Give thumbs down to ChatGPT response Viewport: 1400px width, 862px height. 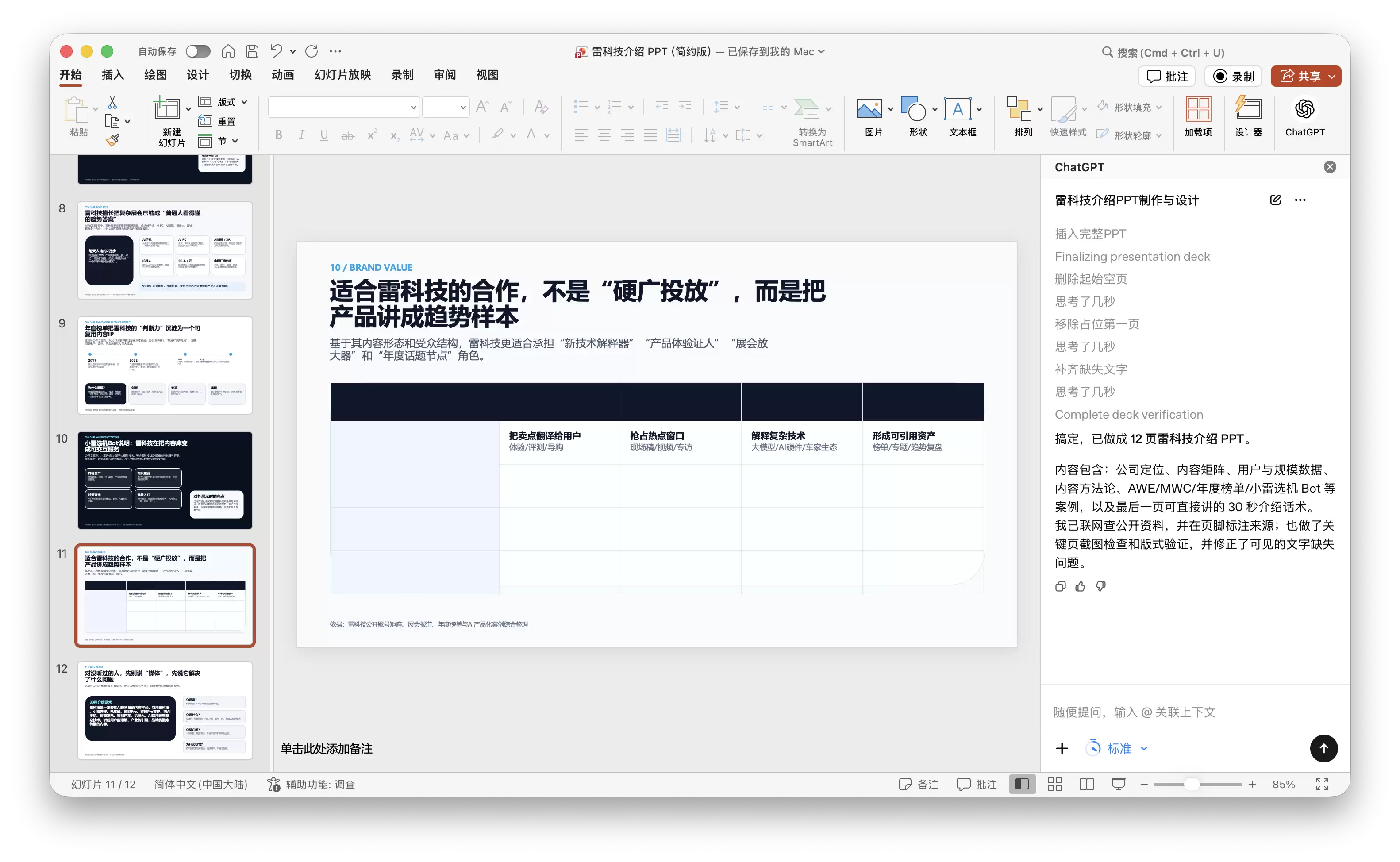click(x=1101, y=586)
